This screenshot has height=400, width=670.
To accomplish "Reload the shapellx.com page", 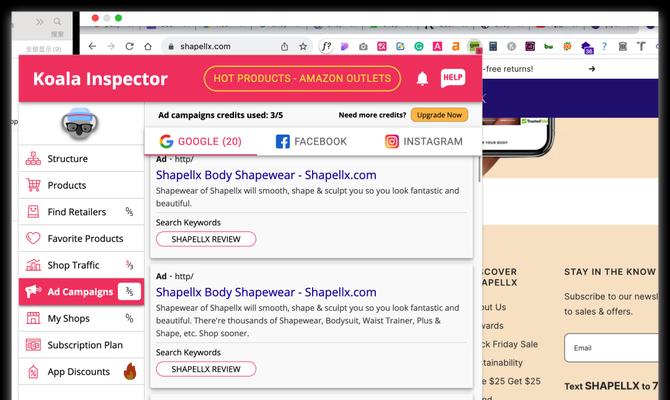I will pos(129,46).
